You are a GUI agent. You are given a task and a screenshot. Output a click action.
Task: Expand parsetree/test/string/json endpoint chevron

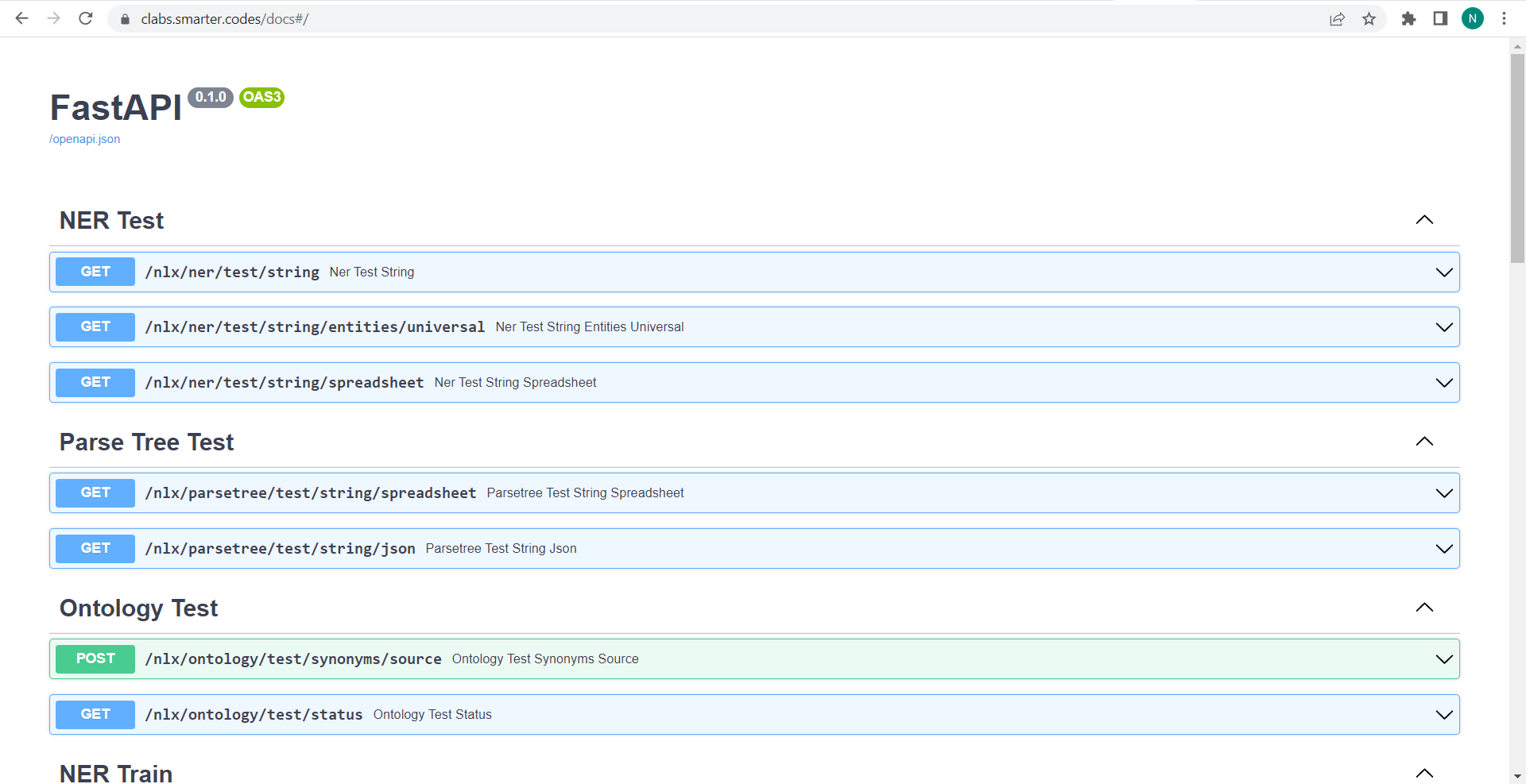[x=1444, y=549]
